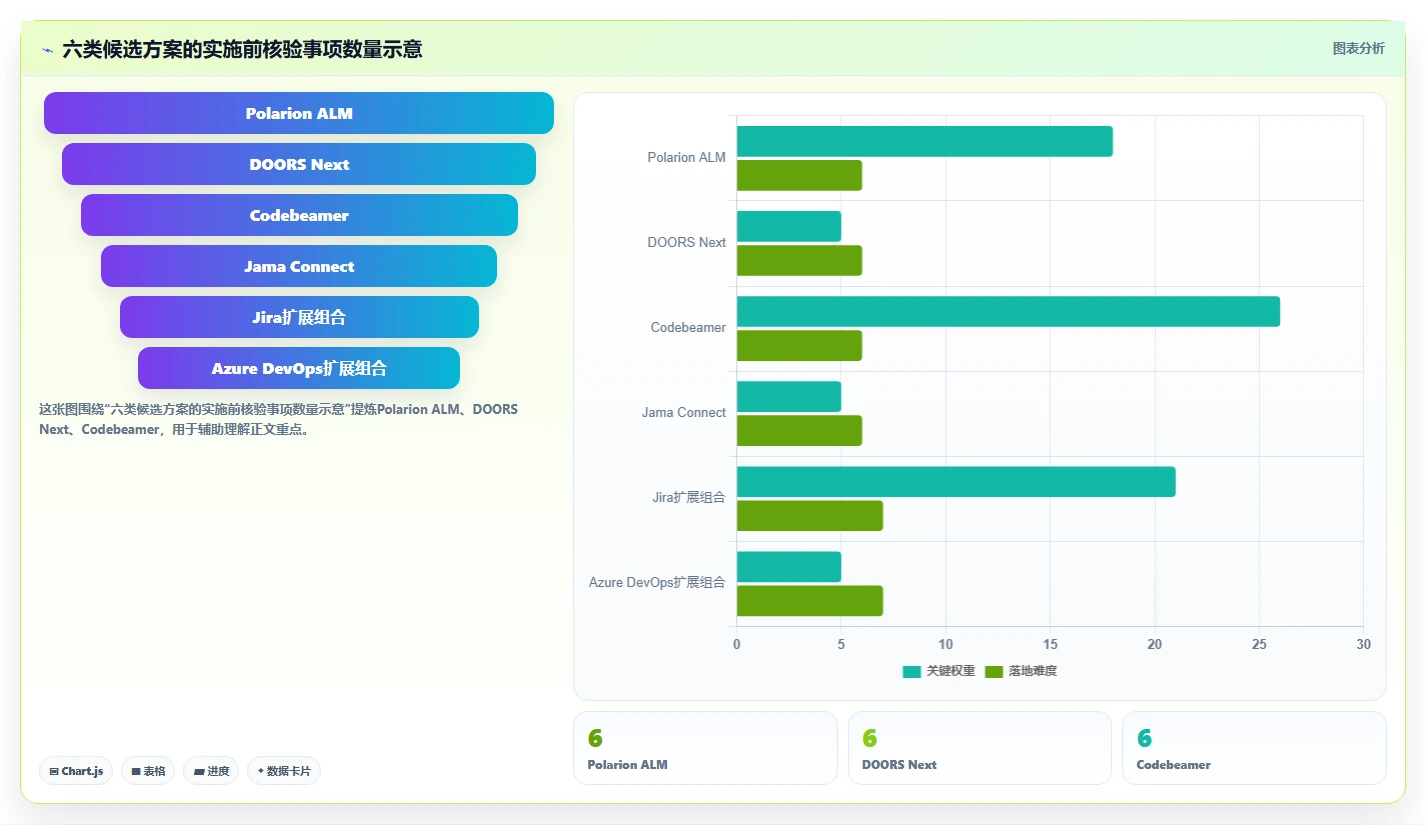Click the Azure DevOps扩展组合 teal chart bar
This screenshot has height=825, width=1426.
pos(789,566)
